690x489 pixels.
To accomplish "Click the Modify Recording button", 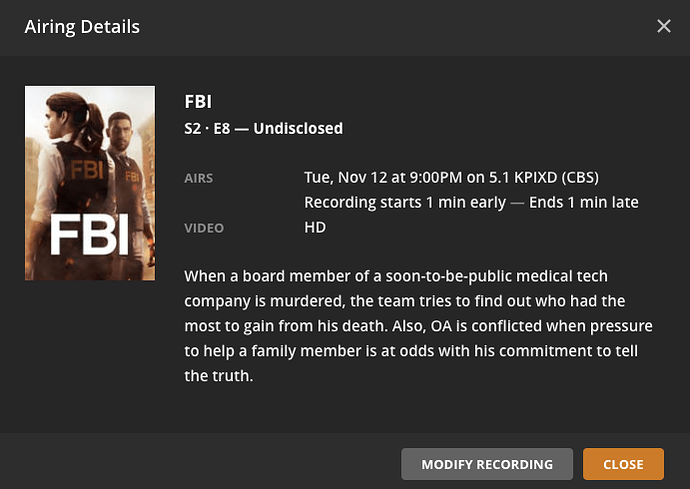I will coord(486,464).
